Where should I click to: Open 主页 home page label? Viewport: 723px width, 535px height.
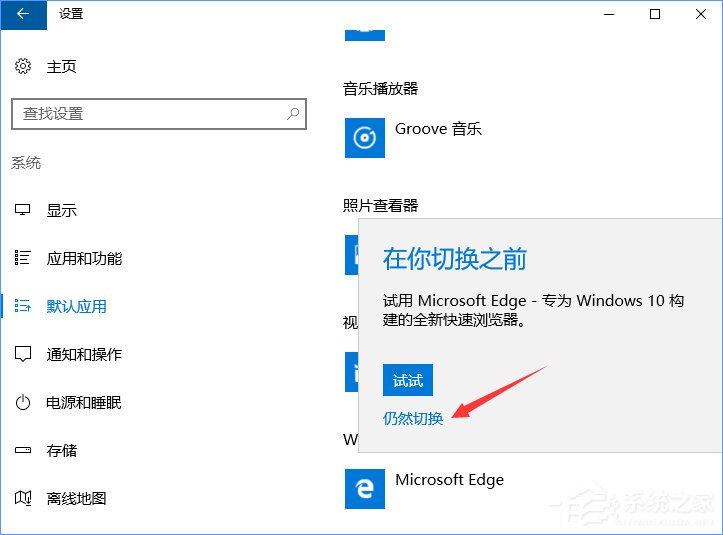pyautogui.click(x=61, y=67)
